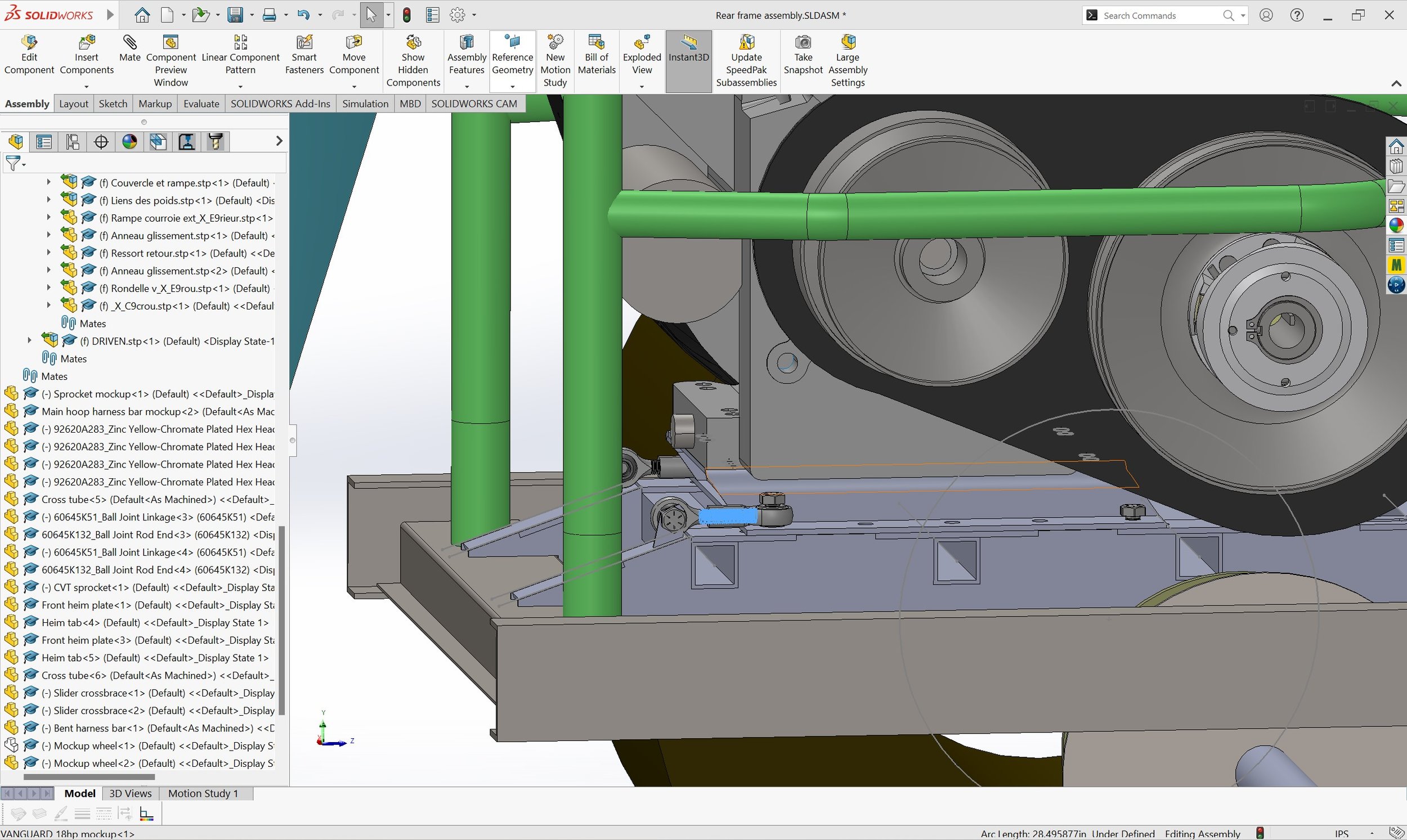Open the Move Component dropdown arrow
This screenshot has width=1407, height=840.
pyautogui.click(x=354, y=87)
